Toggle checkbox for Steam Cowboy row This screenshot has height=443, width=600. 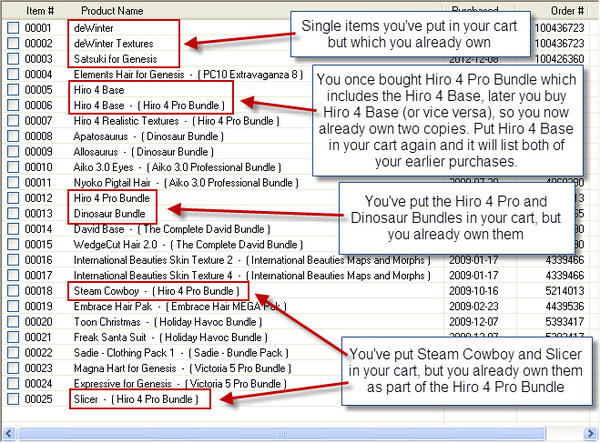[13, 291]
